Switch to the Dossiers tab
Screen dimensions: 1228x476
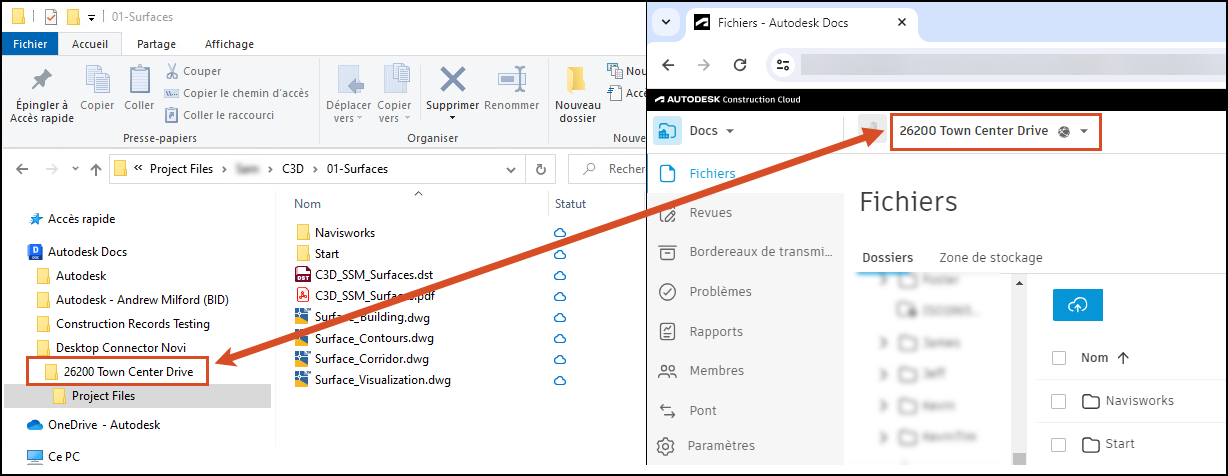[x=888, y=257]
